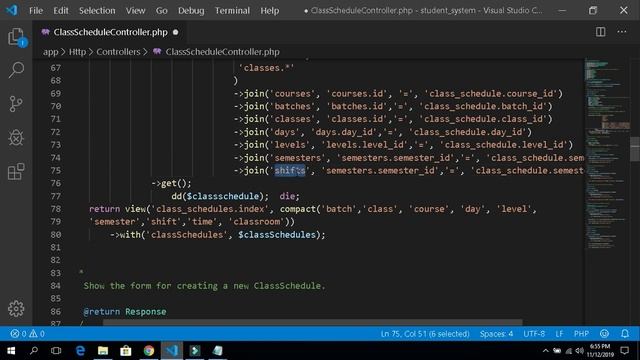Click '->get();' on line 76
This screenshot has width=640, height=360.
(x=171, y=183)
